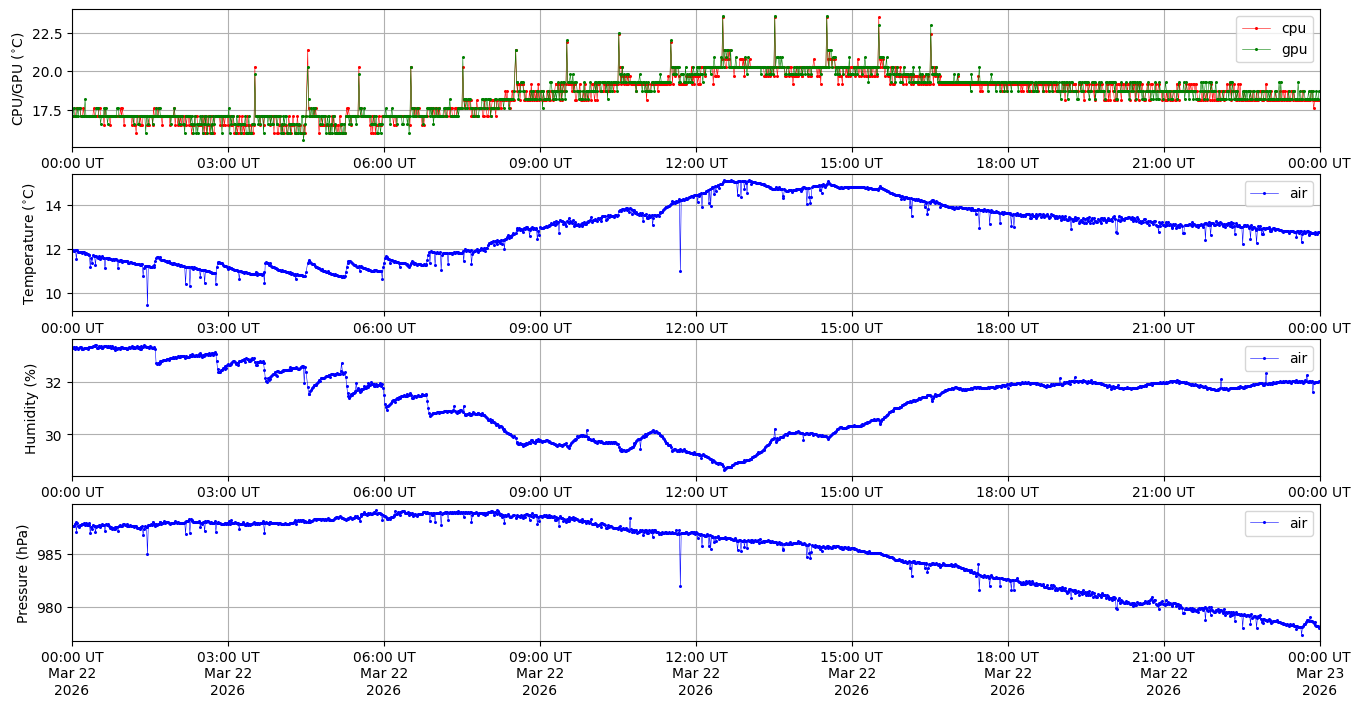
Task: Click the 00:00 UT Mar 23 2026 tick label
Action: pos(1319,672)
